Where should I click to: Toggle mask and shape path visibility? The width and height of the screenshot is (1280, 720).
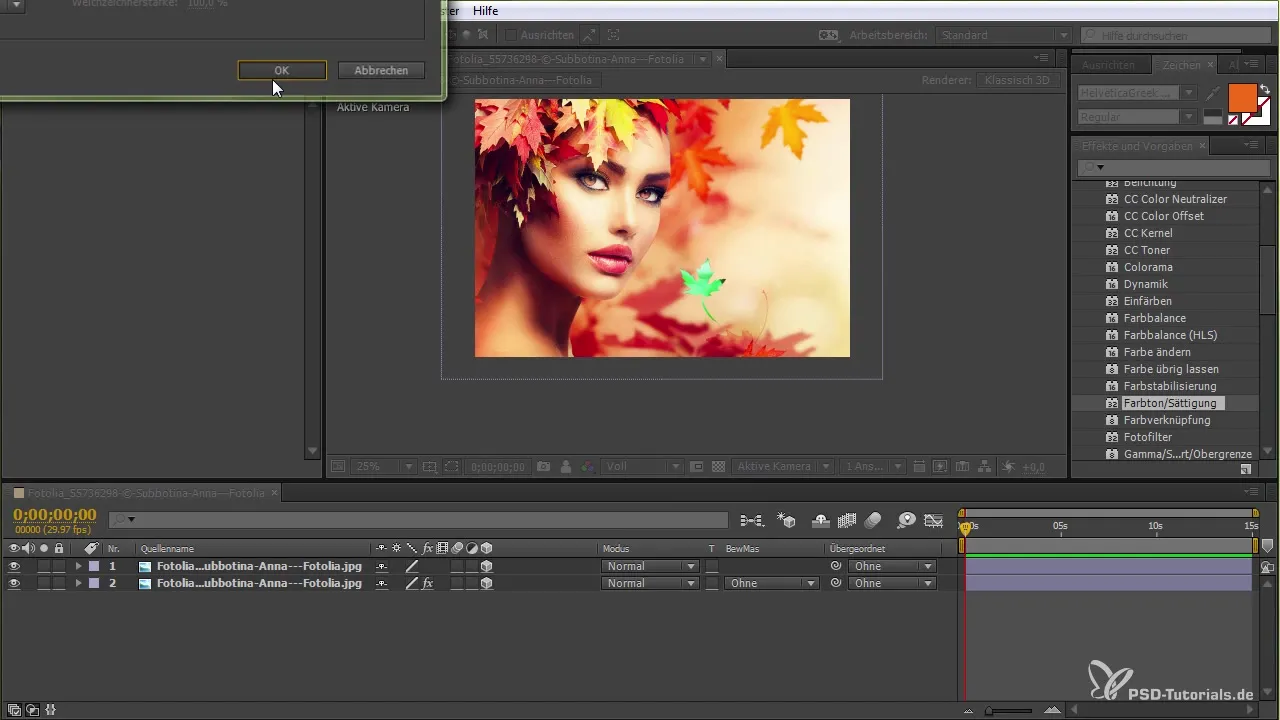tap(451, 467)
